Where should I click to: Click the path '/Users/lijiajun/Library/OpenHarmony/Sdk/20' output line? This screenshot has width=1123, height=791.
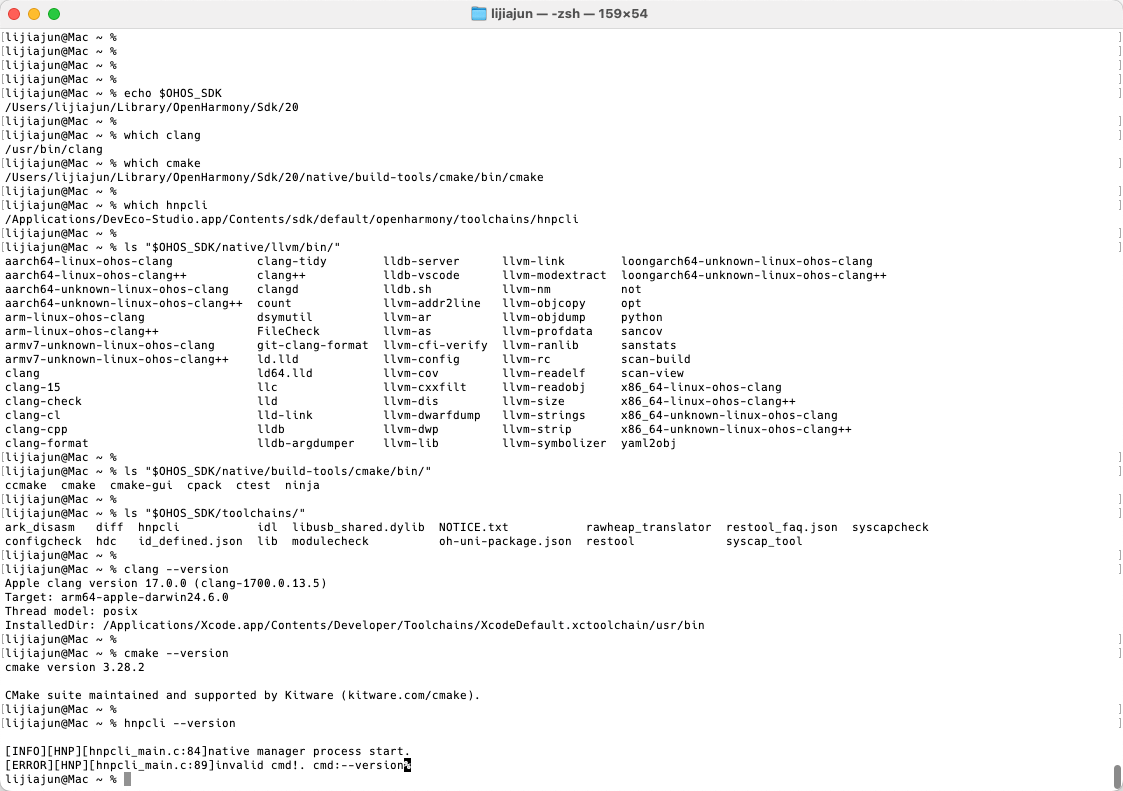point(152,107)
